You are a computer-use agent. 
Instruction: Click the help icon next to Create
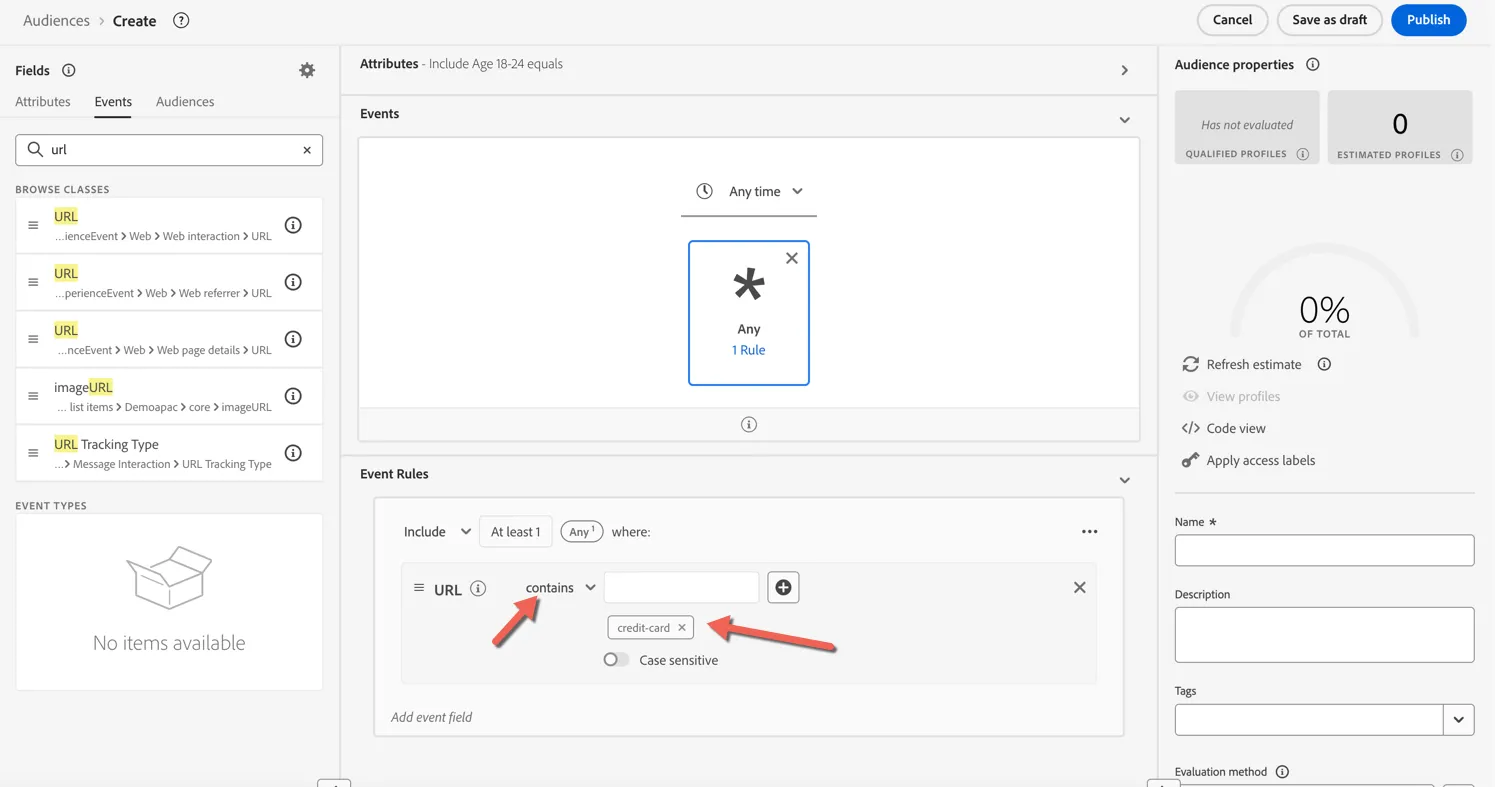pos(181,20)
